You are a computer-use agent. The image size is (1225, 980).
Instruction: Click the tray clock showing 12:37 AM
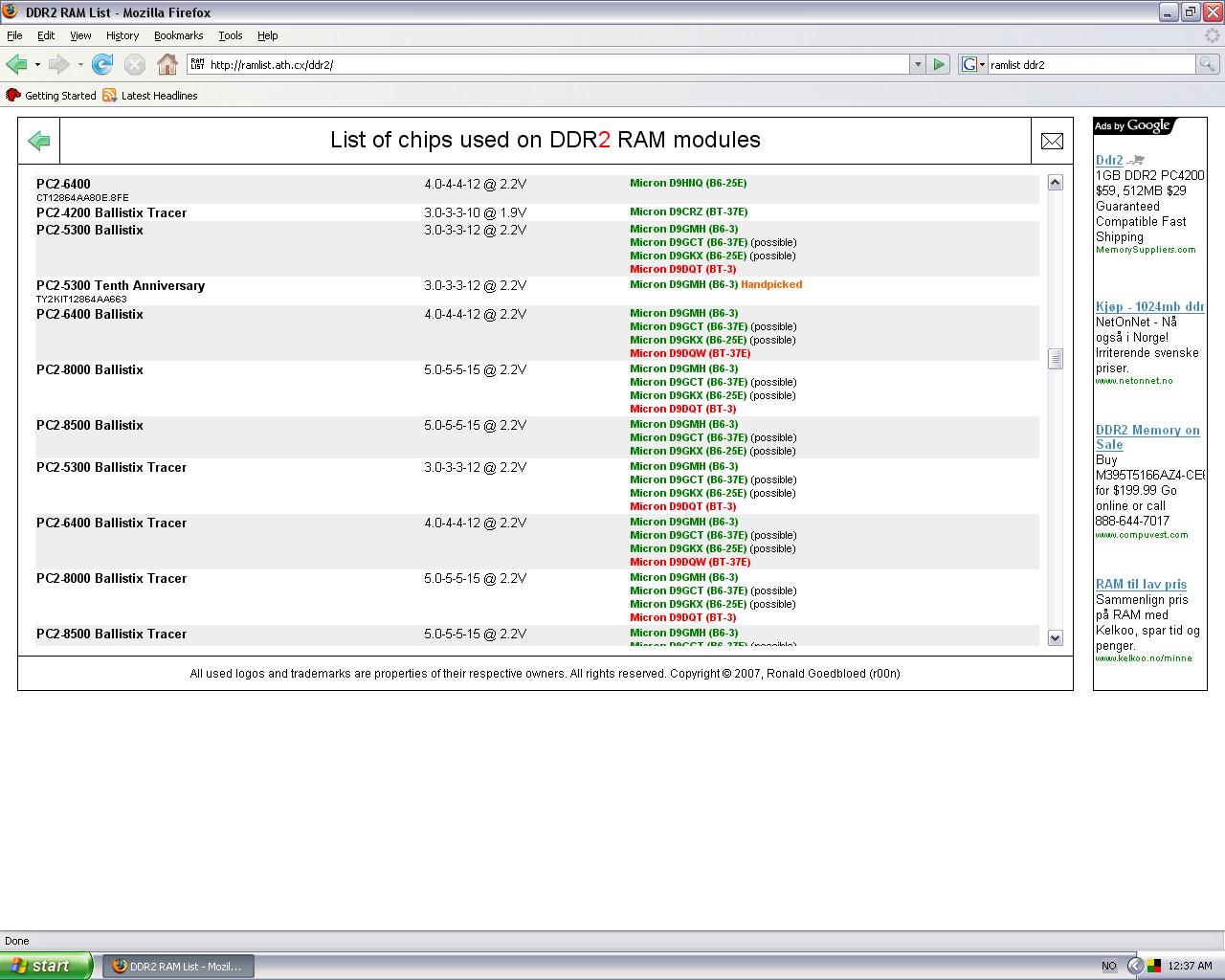(1191, 967)
